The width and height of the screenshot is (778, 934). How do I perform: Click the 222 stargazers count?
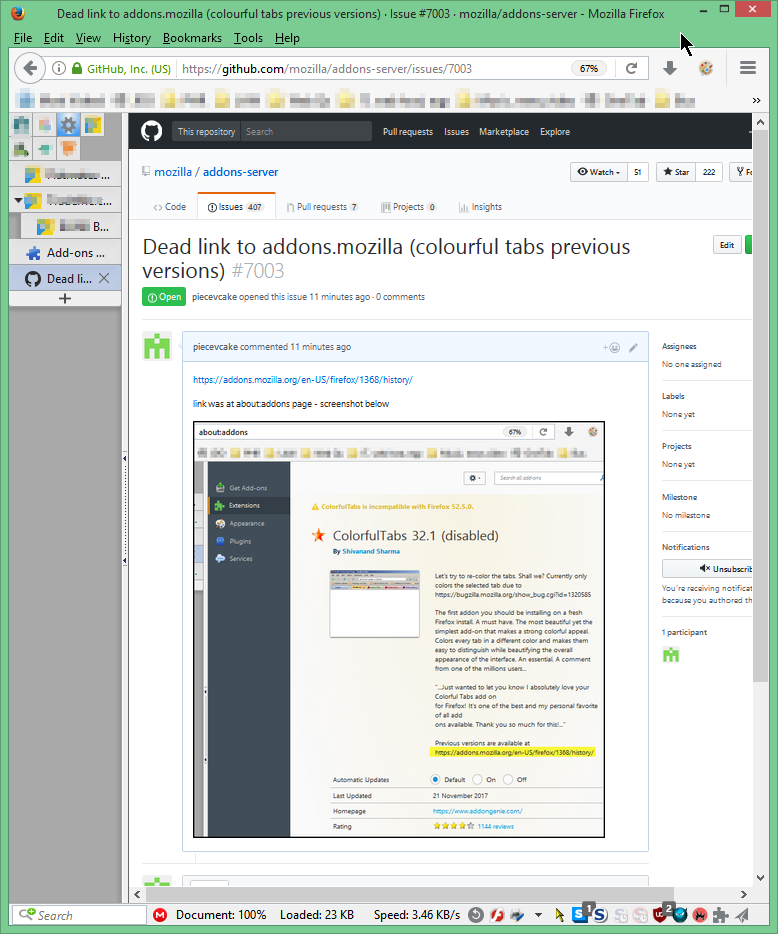[x=709, y=172]
